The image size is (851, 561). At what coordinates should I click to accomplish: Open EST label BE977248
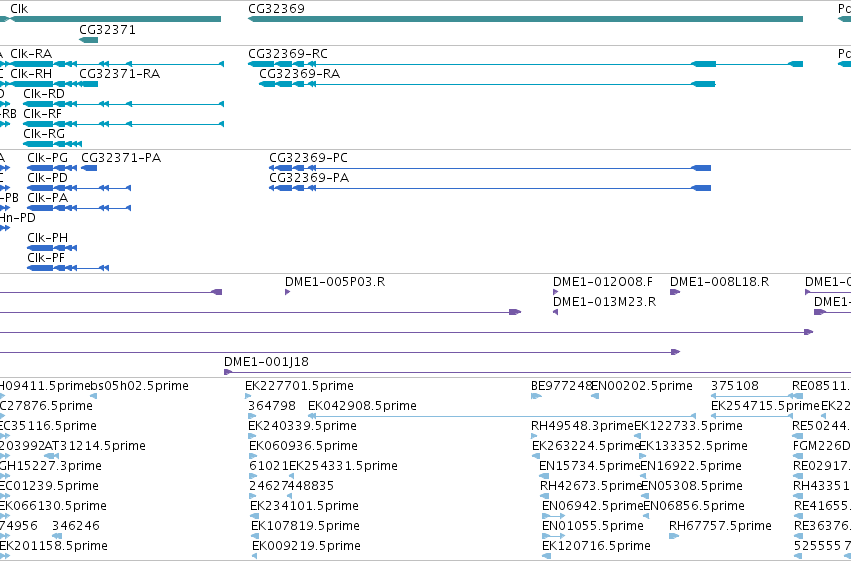point(561,386)
